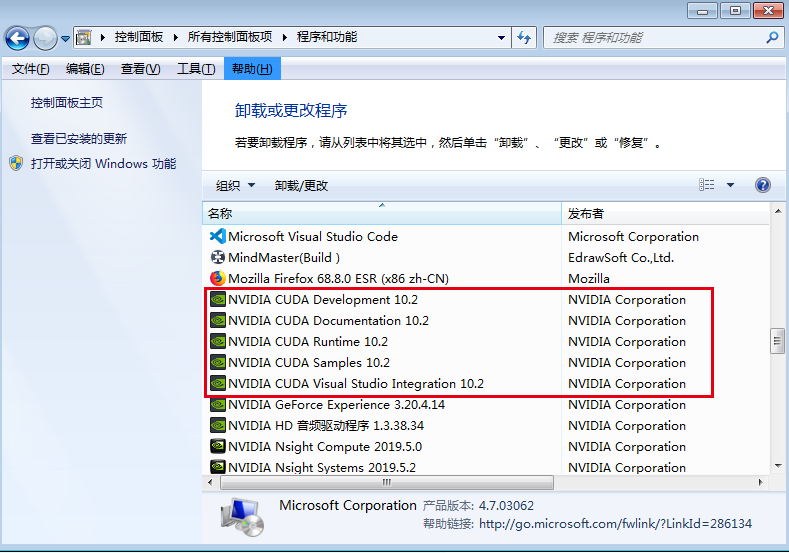Open the go.microsoft.com 帮助链接 URL
This screenshot has height=553, width=789.
coord(615,524)
